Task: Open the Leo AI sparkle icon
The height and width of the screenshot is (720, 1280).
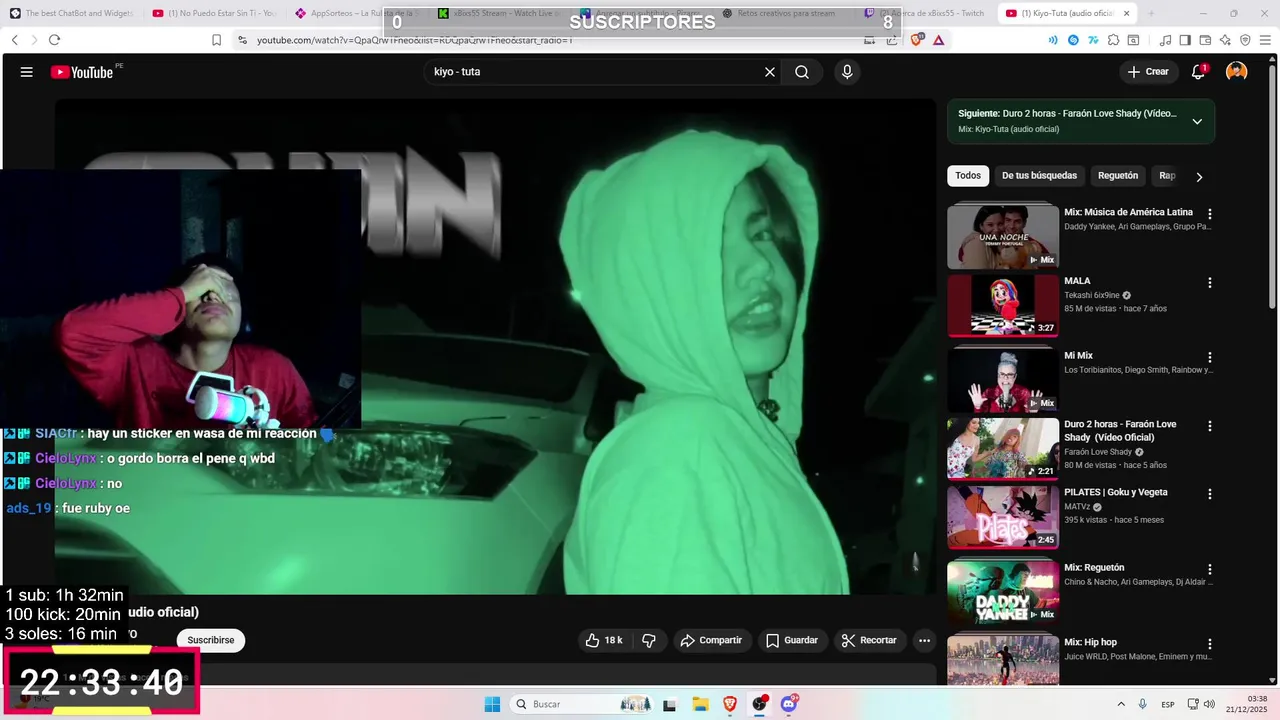Action: pyautogui.click(x=1225, y=40)
